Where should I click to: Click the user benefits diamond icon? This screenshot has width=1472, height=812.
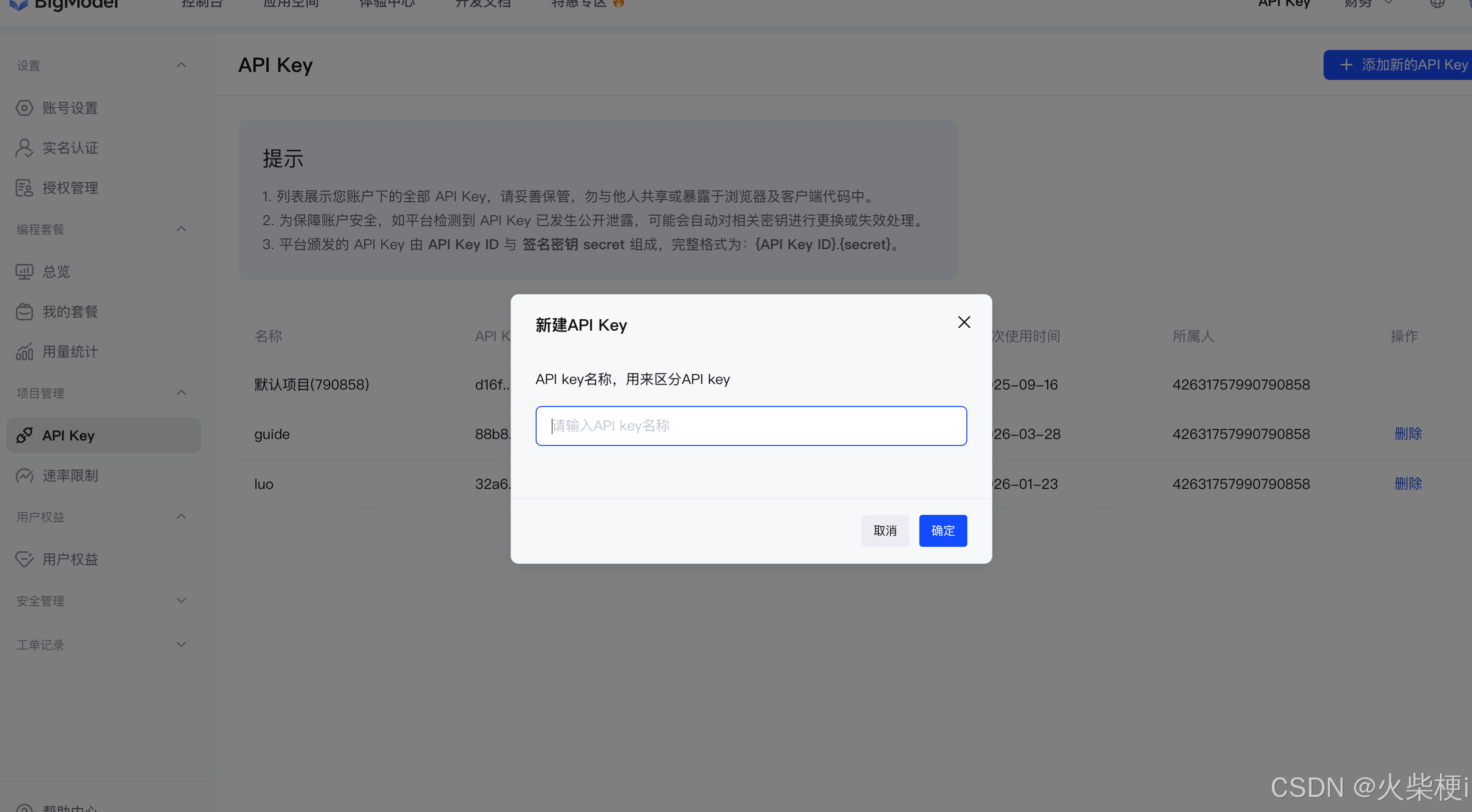click(24, 559)
